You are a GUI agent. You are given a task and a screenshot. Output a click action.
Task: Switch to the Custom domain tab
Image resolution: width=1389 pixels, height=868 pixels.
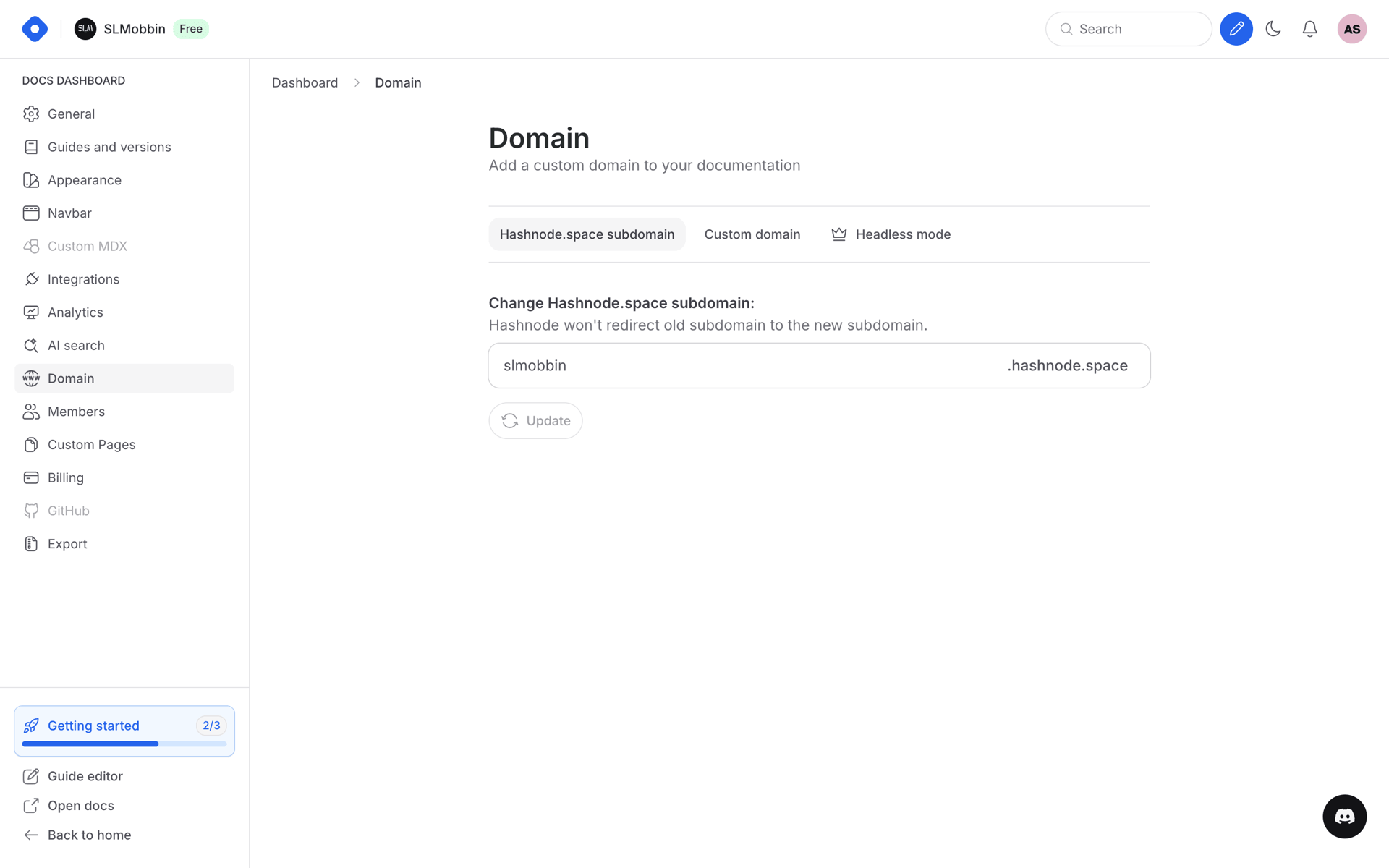click(x=752, y=234)
